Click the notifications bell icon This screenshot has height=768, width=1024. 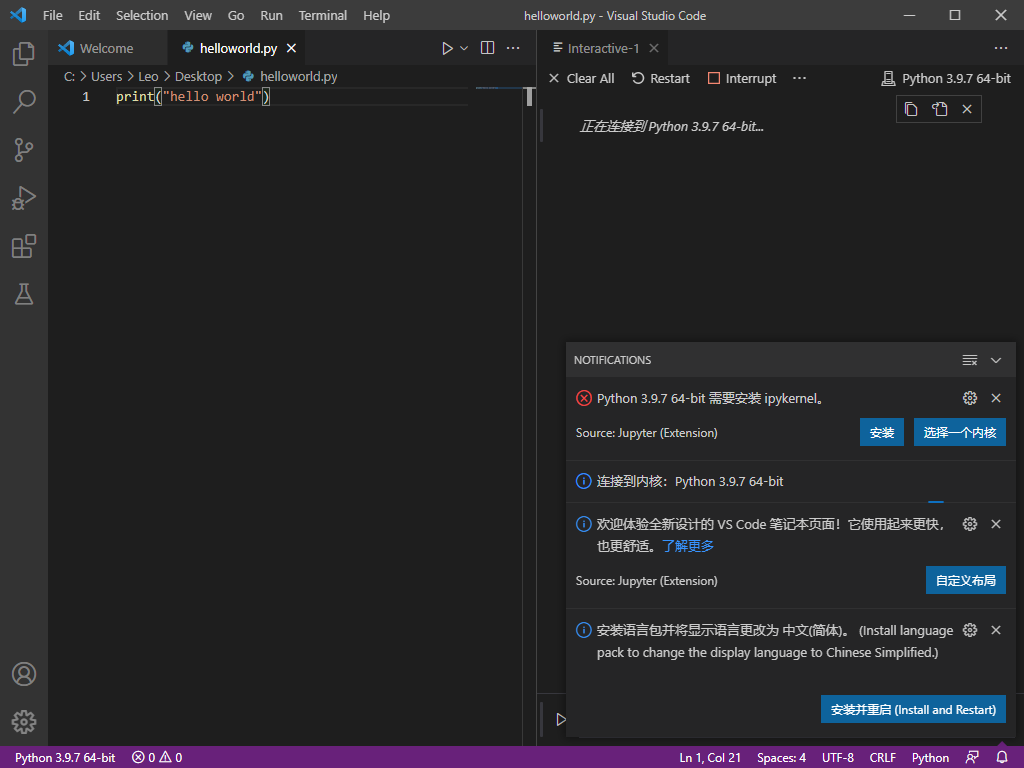(1002, 758)
